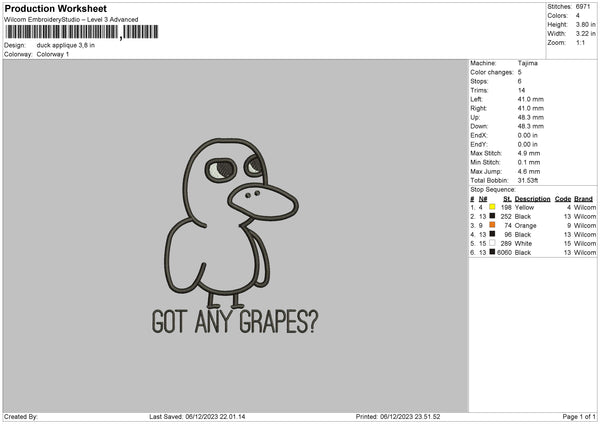Pick the white color swatch in stop 5
The image size is (600, 424).
point(492,243)
